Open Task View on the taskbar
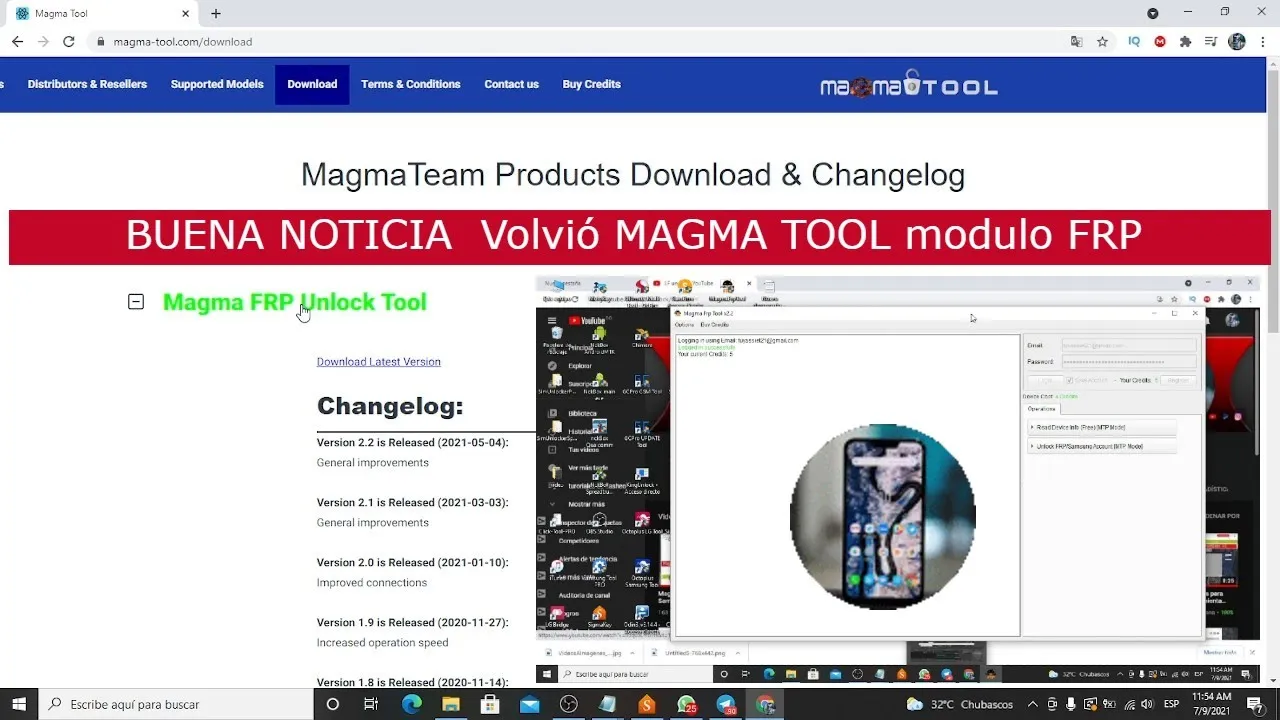This screenshot has height=720, width=1280. [x=371, y=704]
